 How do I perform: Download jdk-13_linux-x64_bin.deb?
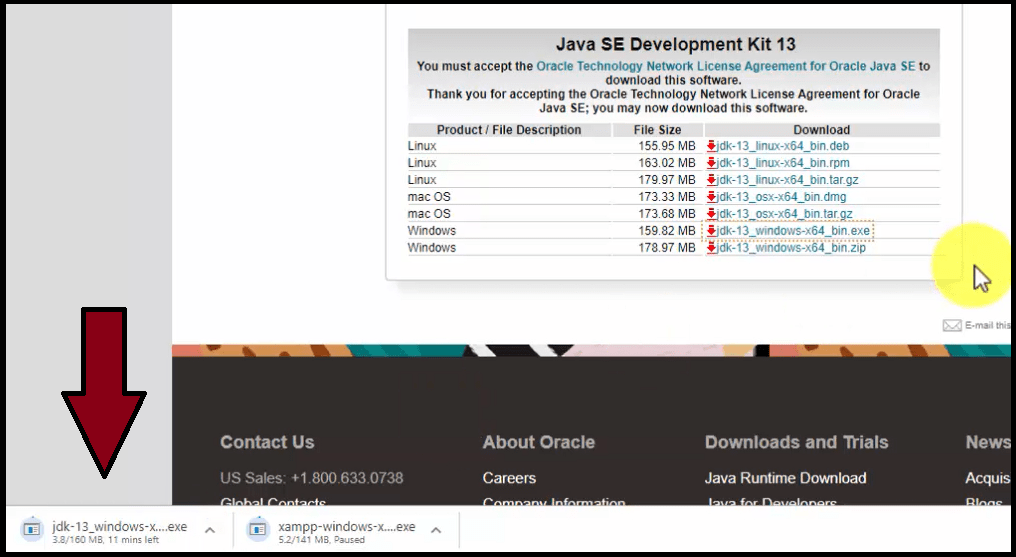(x=783, y=146)
